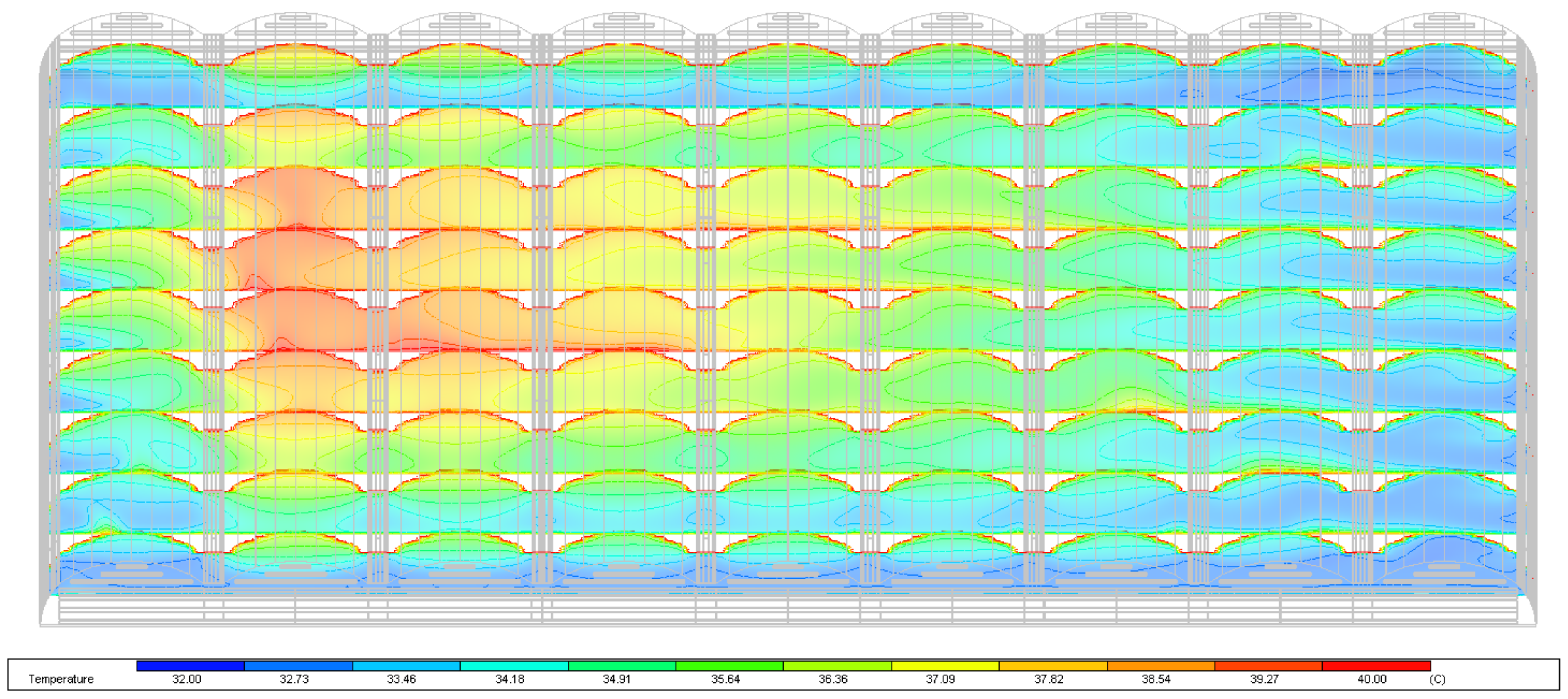Image resolution: width=1568 pixels, height=699 pixels.
Task: Pick the red swatch above 40.00
Action: pos(1376,666)
